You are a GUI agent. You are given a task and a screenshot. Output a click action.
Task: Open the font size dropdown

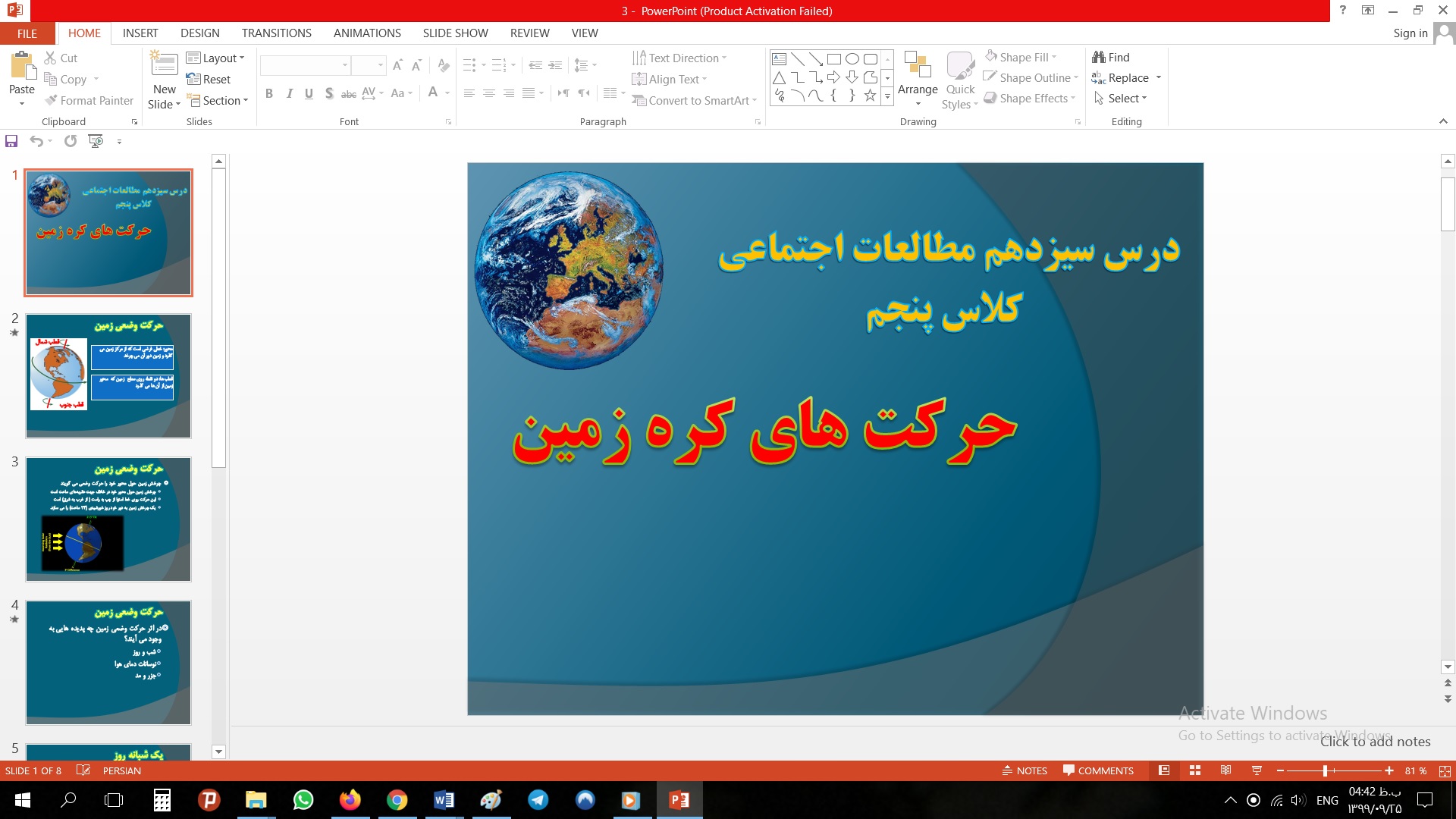pos(381,65)
